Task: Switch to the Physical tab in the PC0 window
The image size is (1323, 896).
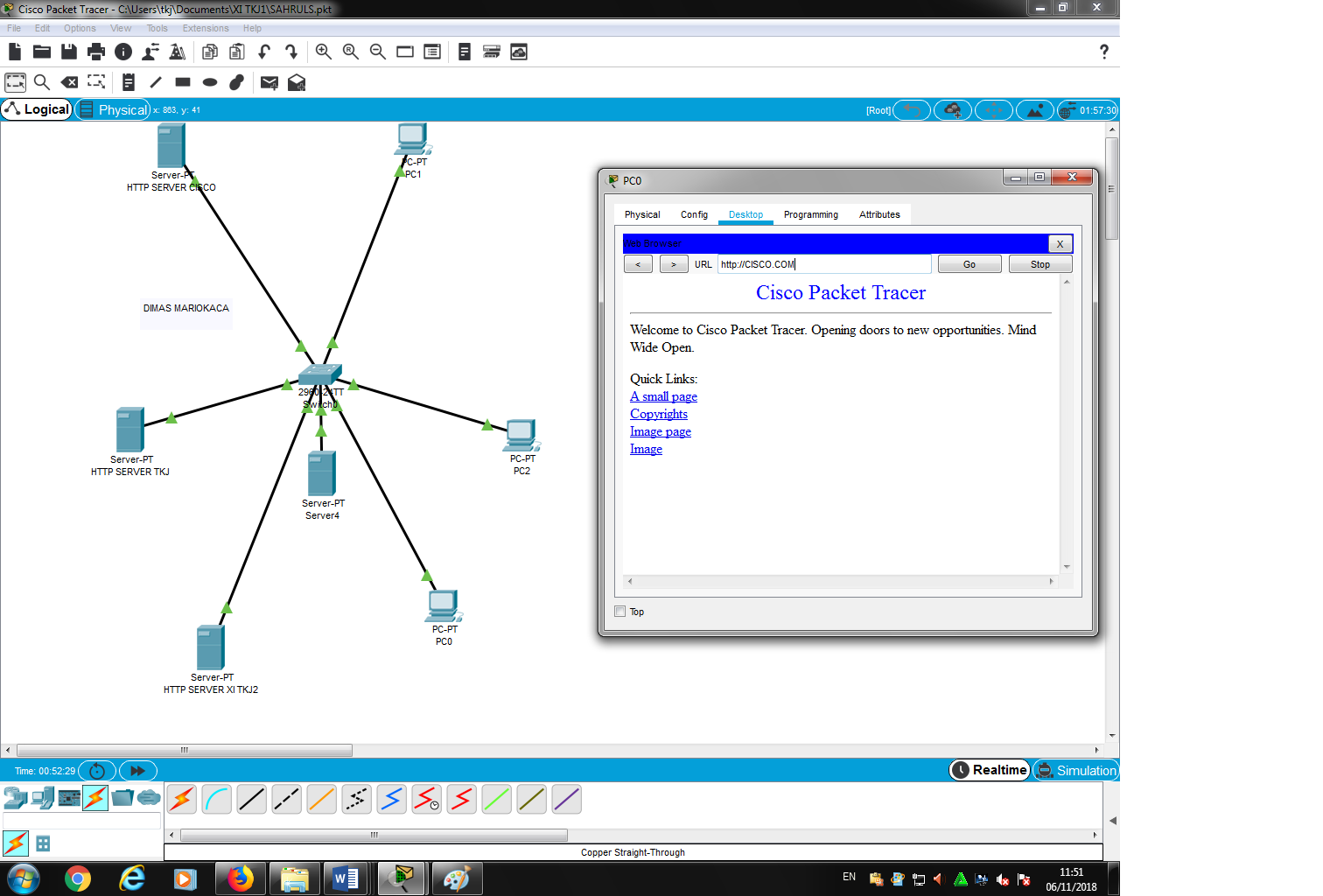Action: [x=642, y=214]
